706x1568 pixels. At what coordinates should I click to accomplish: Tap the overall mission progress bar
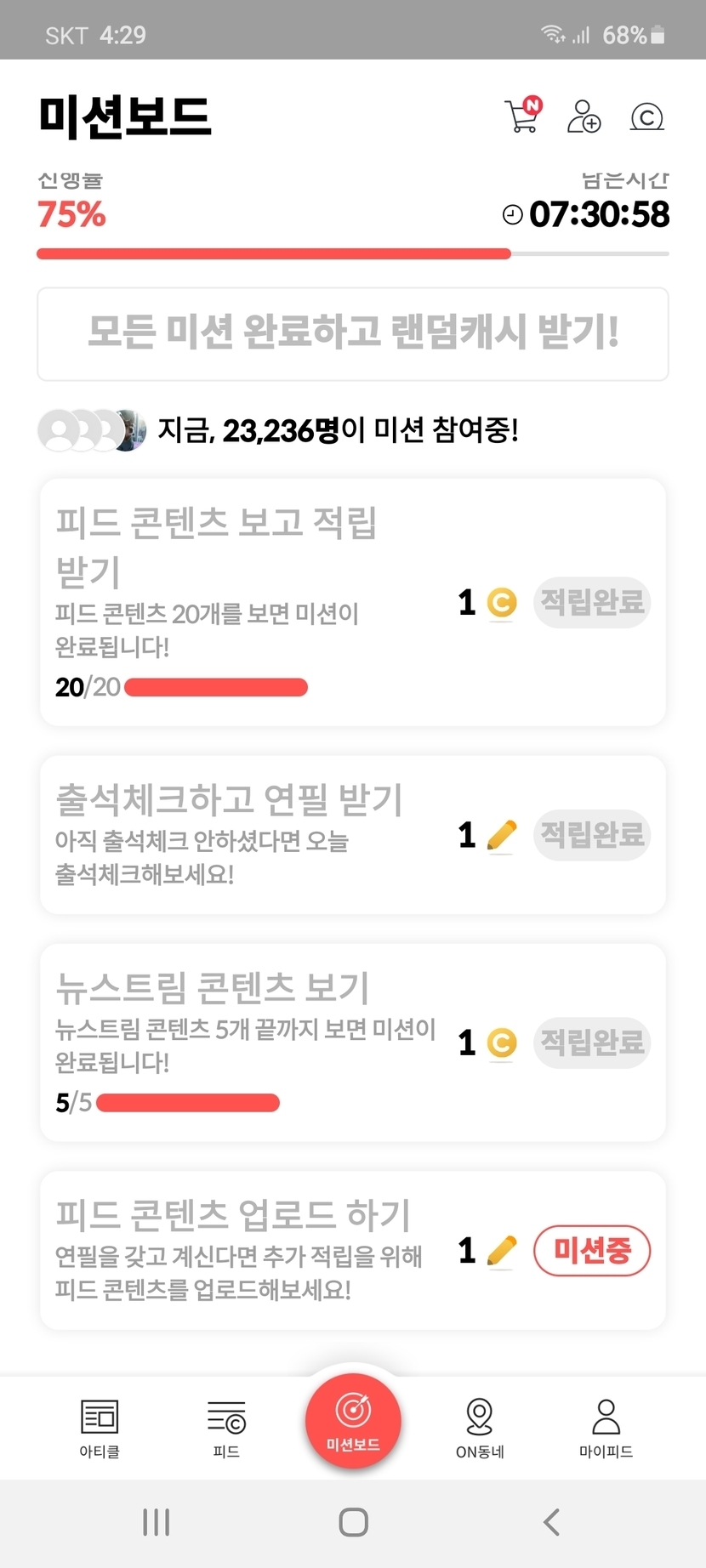(352, 253)
